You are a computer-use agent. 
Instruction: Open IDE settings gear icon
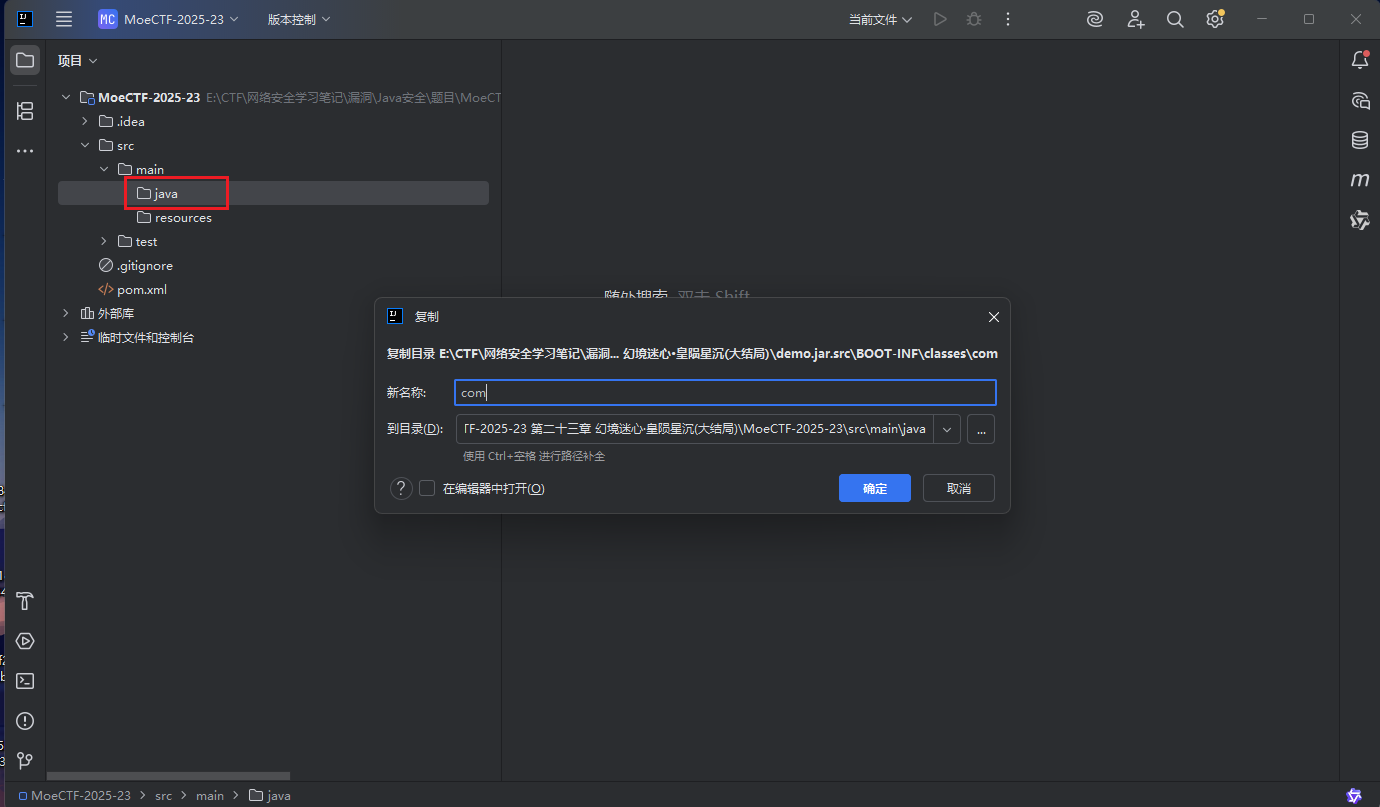tap(1214, 19)
